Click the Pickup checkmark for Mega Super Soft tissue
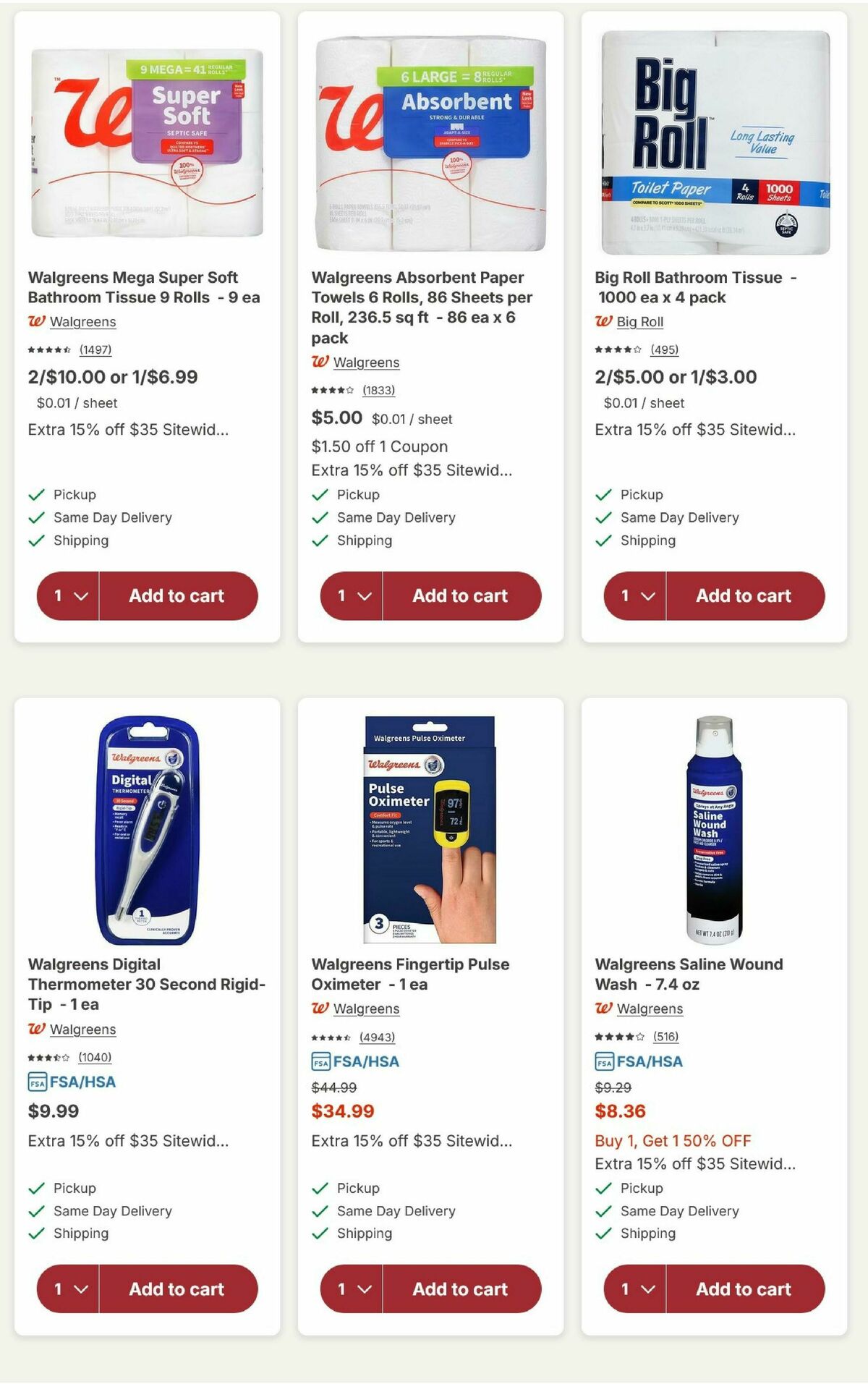This screenshot has height=1384, width=868. 35,494
